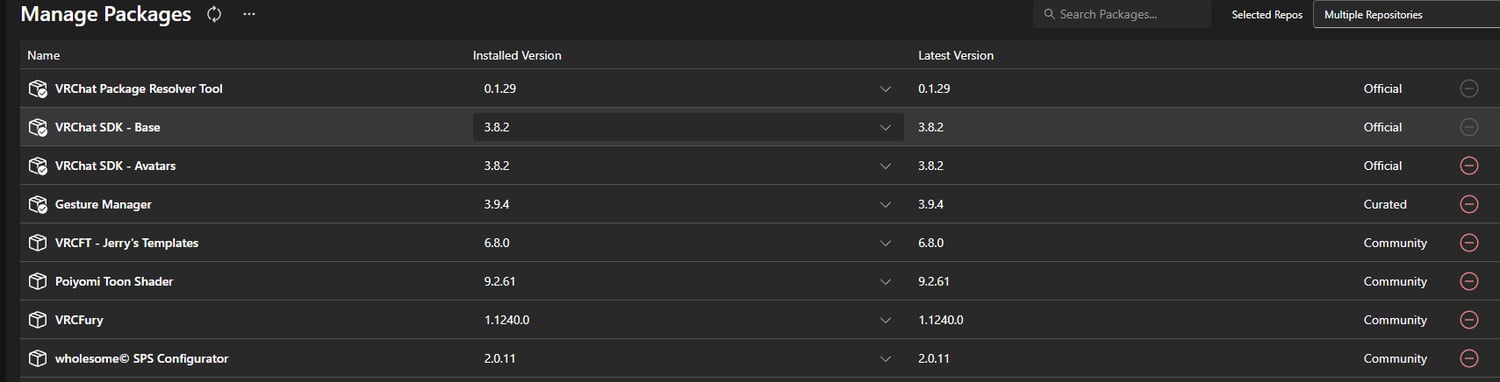Viewport: 1500px width, 382px height.
Task: Expand the Gesture Manager installed version dropdown
Action: coord(688,204)
